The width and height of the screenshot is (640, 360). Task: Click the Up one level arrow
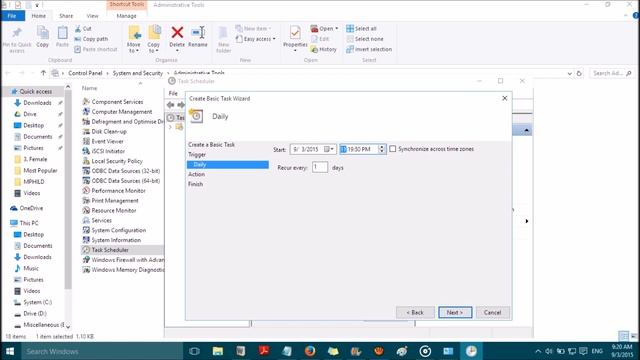(43, 73)
